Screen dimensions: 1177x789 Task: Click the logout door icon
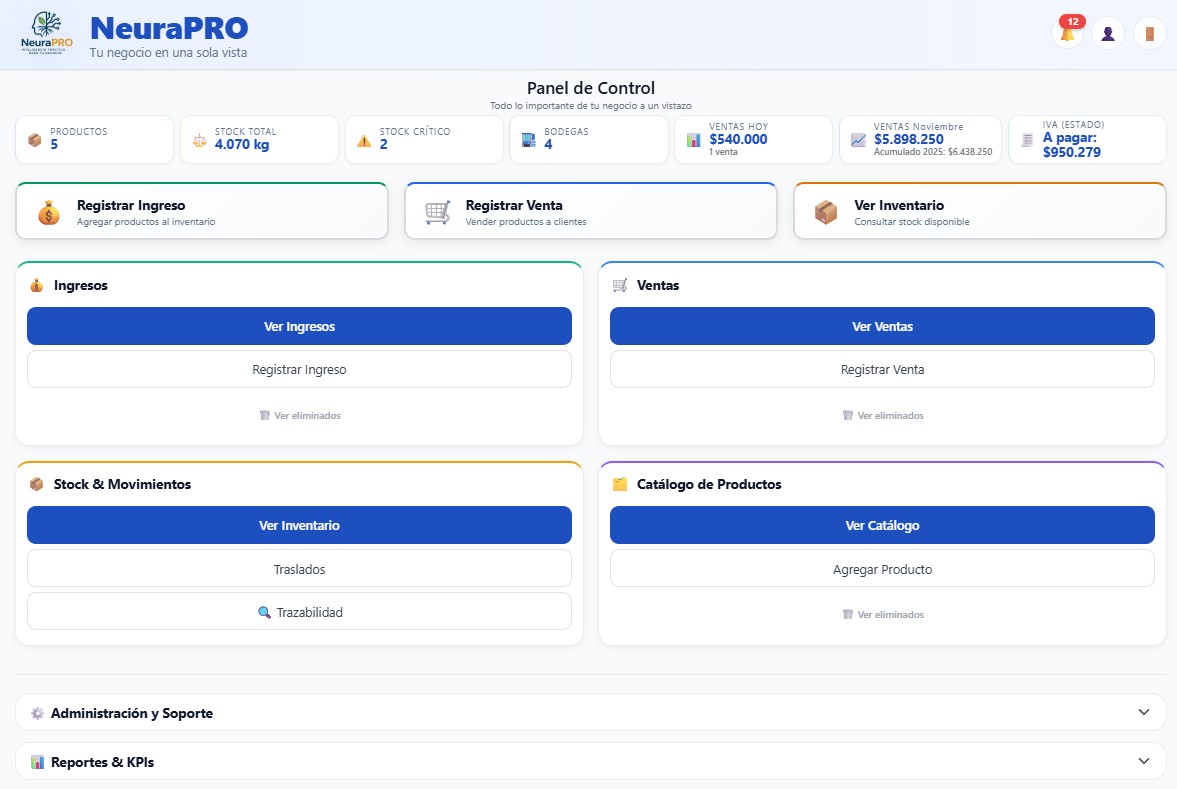pyautogui.click(x=1149, y=33)
